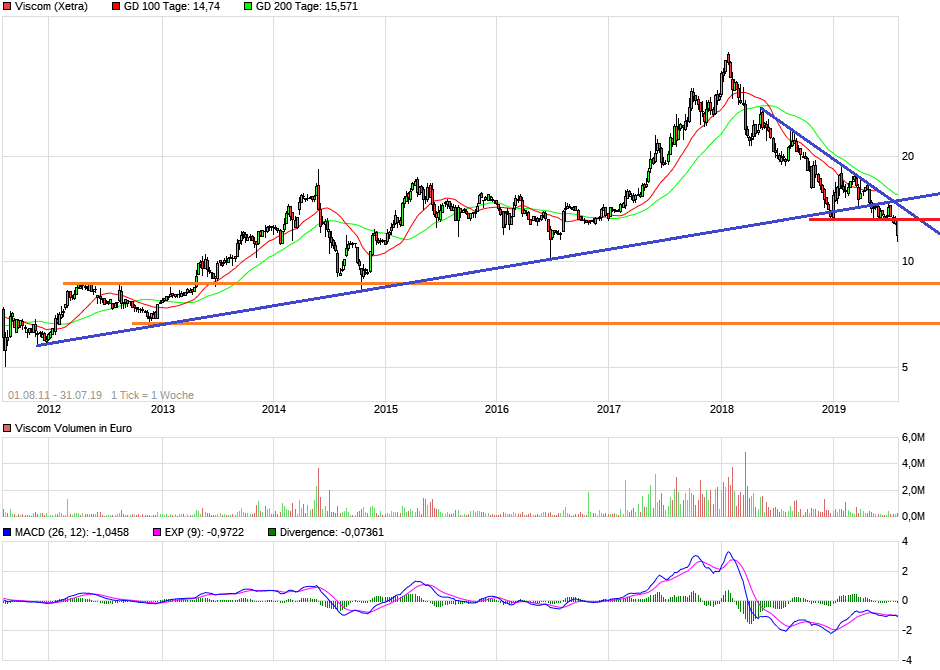940x670 pixels.
Task: Click the 2015 year label on the time axis
Action: click(x=386, y=409)
